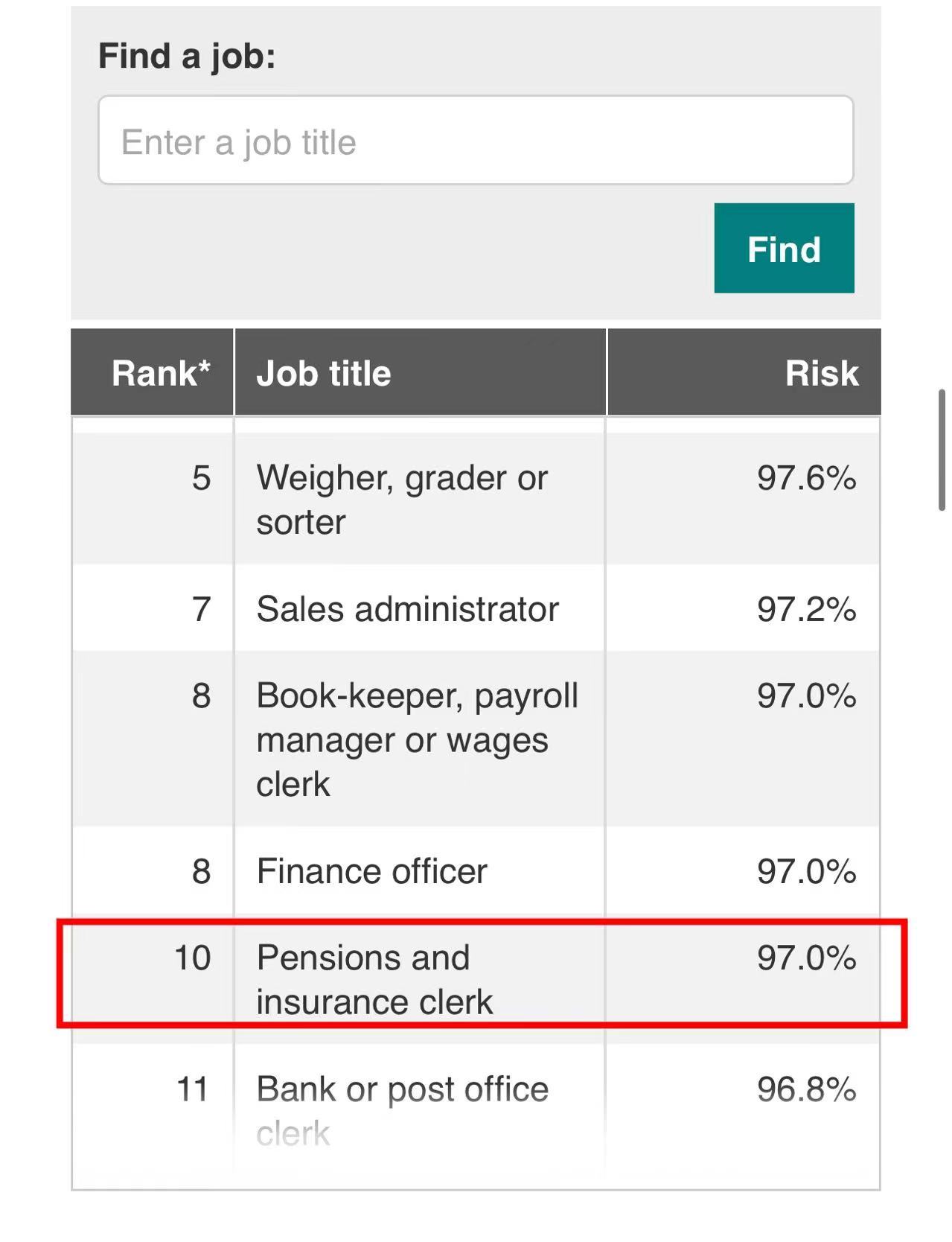Screen dimensions: 952x1242
Task: Click the page scrollbar thumb
Action: pyautogui.click(x=942, y=450)
